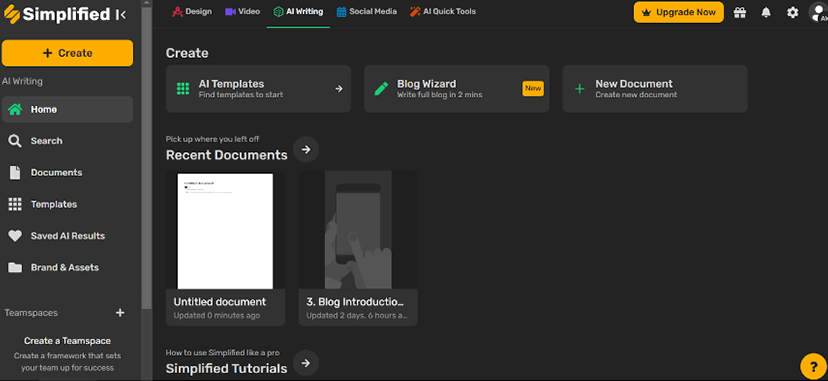Open the AI Templates card
The image size is (828, 381).
click(258, 89)
